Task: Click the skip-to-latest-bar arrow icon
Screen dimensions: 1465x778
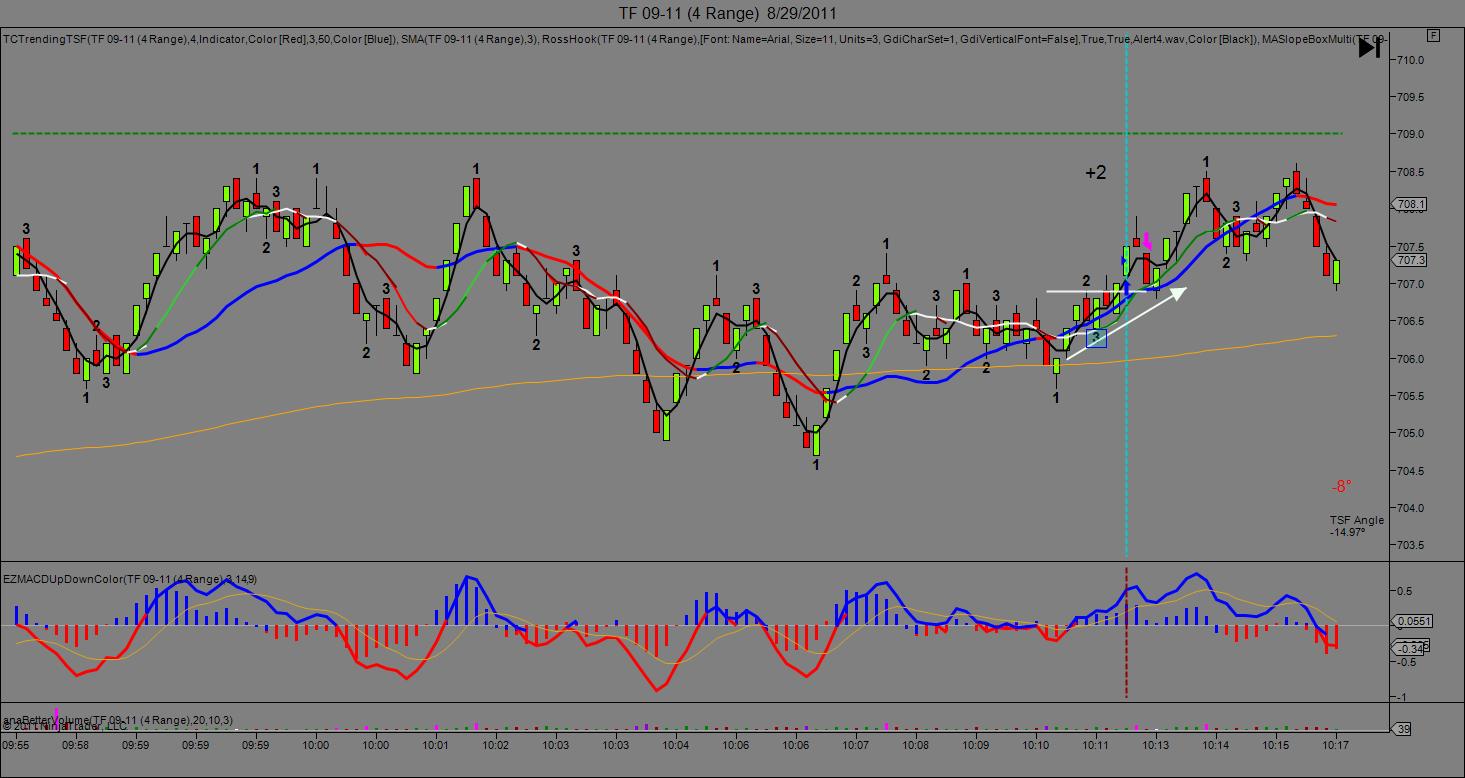Action: pyautogui.click(x=1369, y=47)
